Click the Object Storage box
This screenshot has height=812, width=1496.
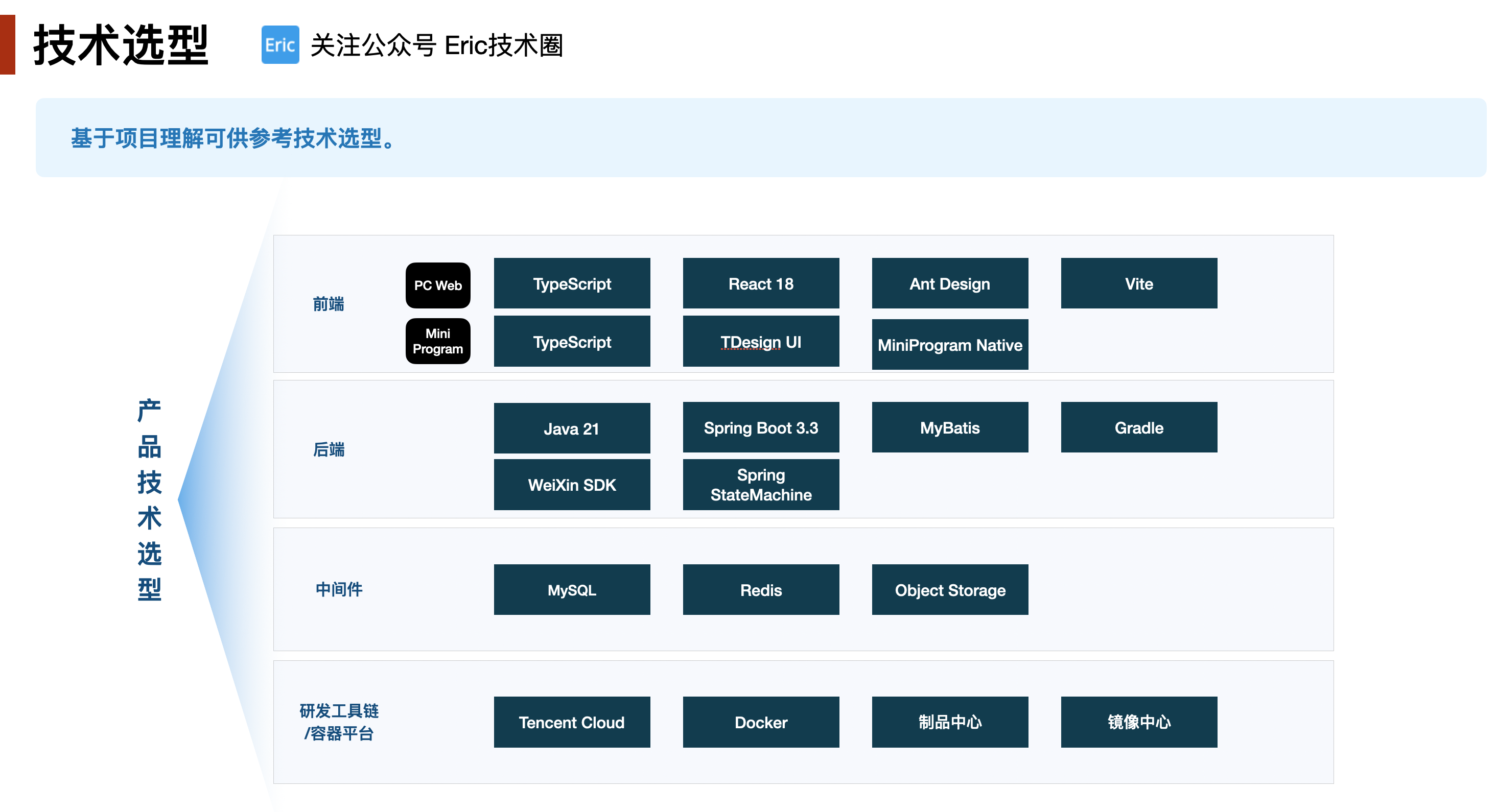coord(950,590)
